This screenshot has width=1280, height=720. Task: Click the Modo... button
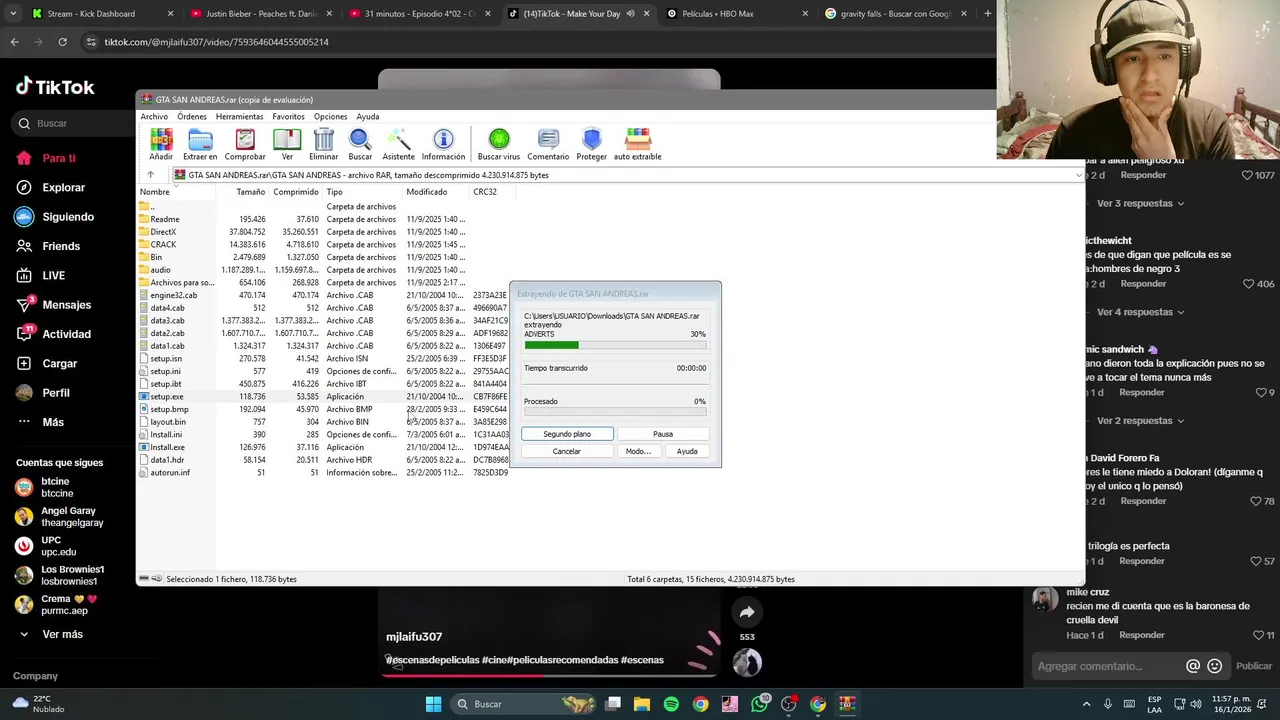click(x=638, y=451)
